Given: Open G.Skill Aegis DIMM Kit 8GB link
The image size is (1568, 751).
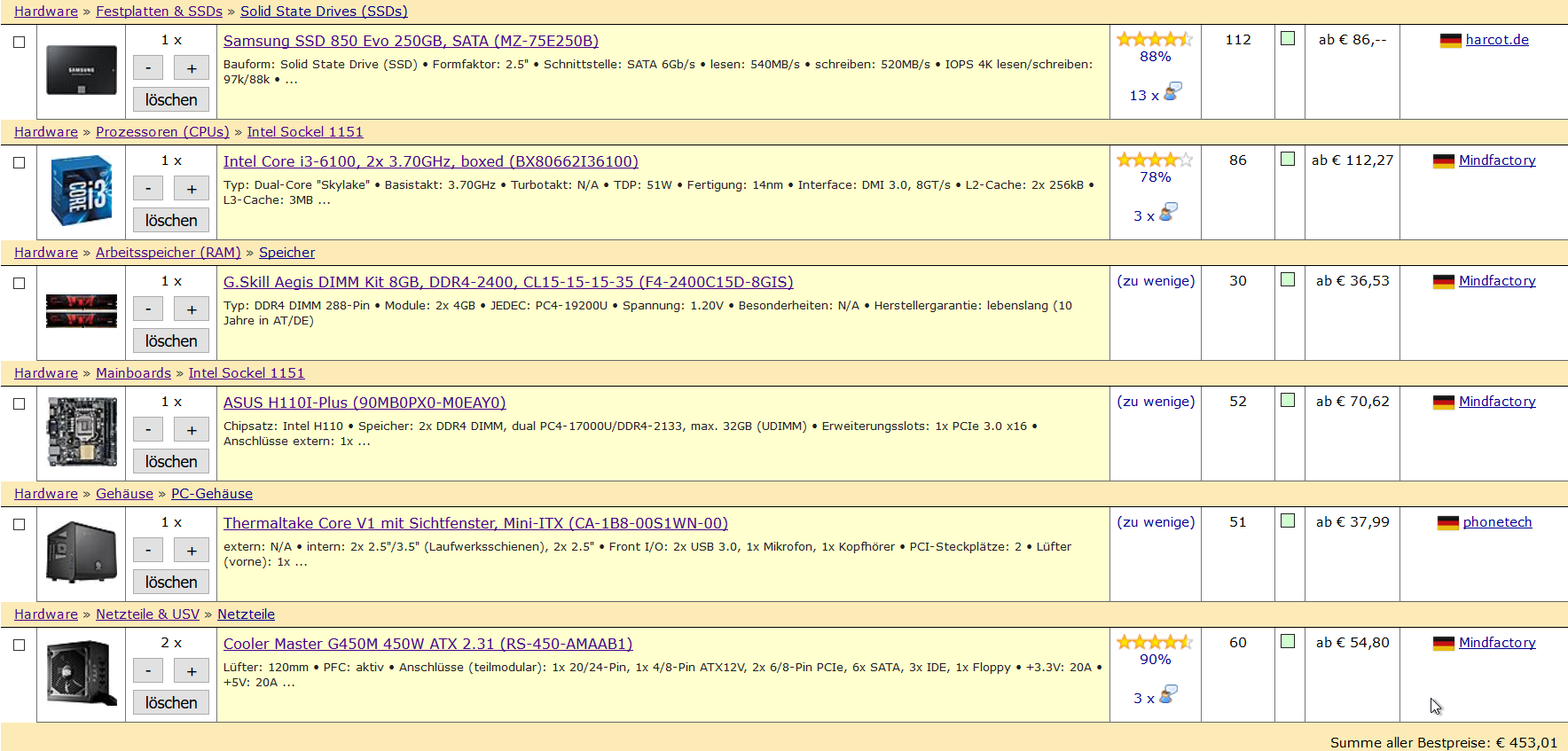Looking at the screenshot, I should pos(508,282).
